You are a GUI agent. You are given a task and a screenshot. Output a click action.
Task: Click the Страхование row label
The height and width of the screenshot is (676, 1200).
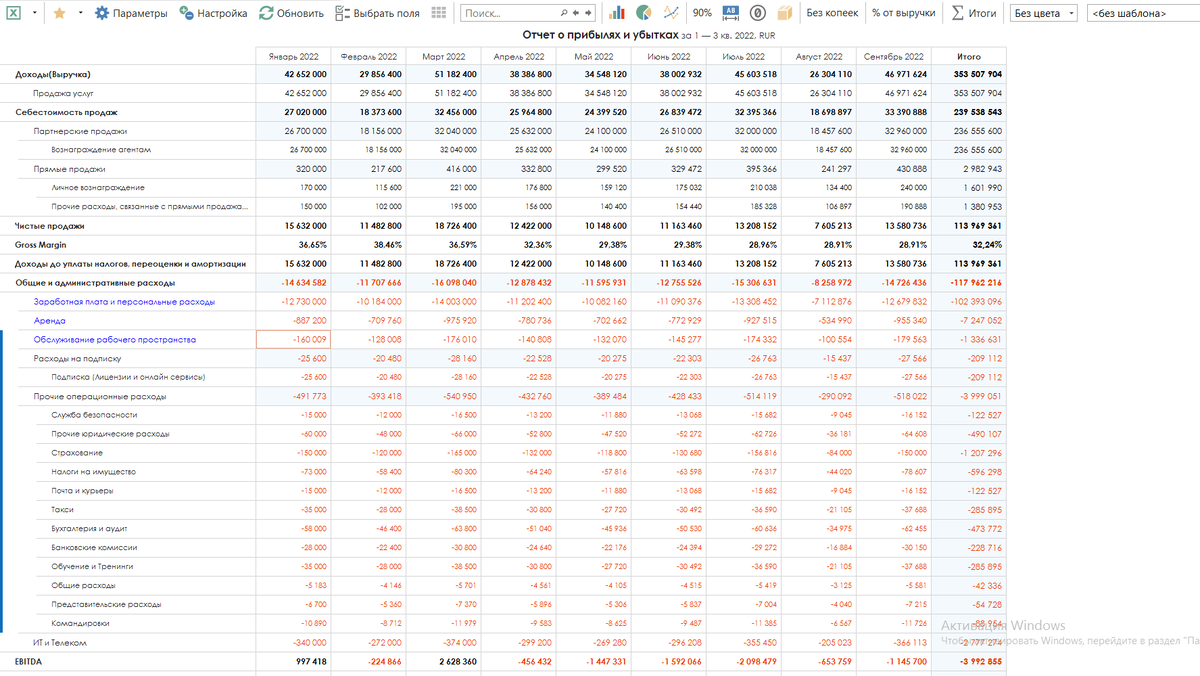(x=77, y=453)
